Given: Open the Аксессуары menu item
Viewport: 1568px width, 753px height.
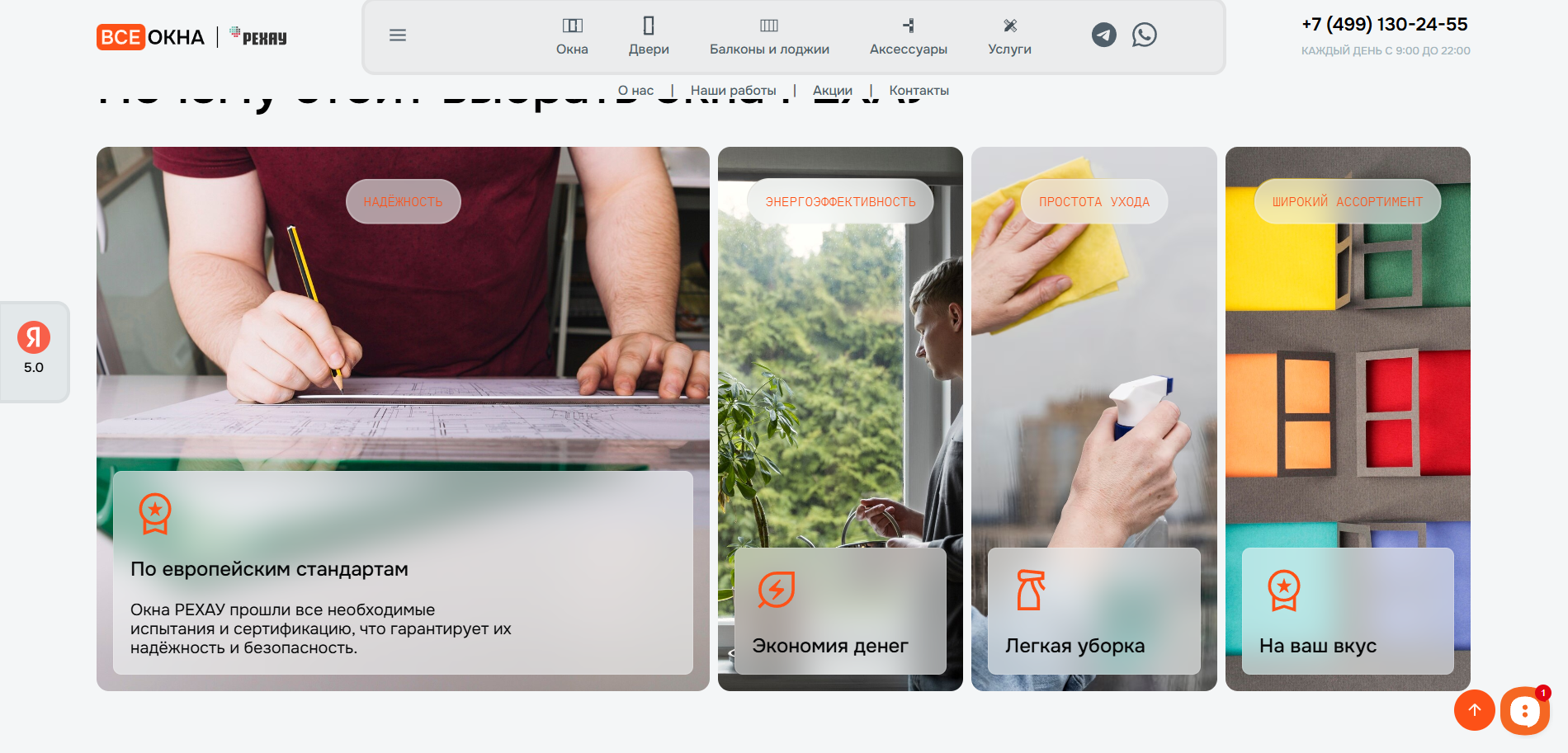Looking at the screenshot, I should (x=909, y=49).
